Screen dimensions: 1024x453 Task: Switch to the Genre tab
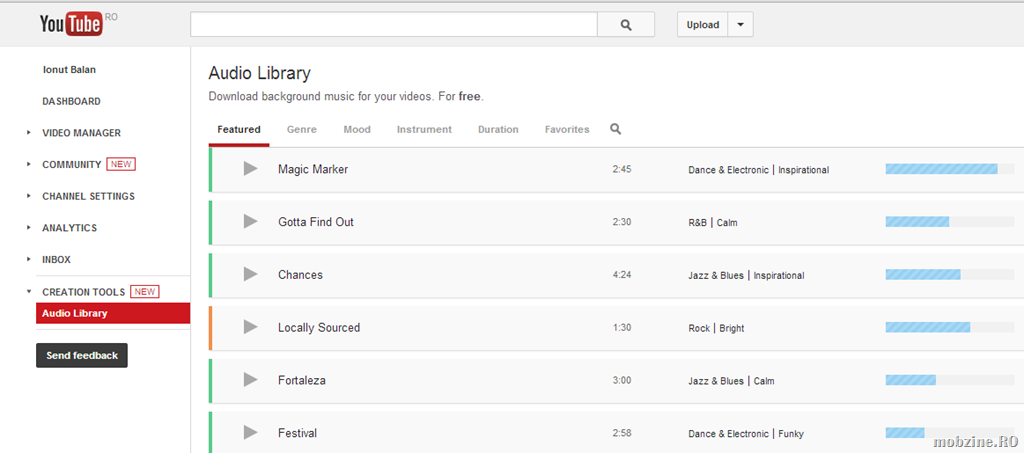tap(301, 129)
